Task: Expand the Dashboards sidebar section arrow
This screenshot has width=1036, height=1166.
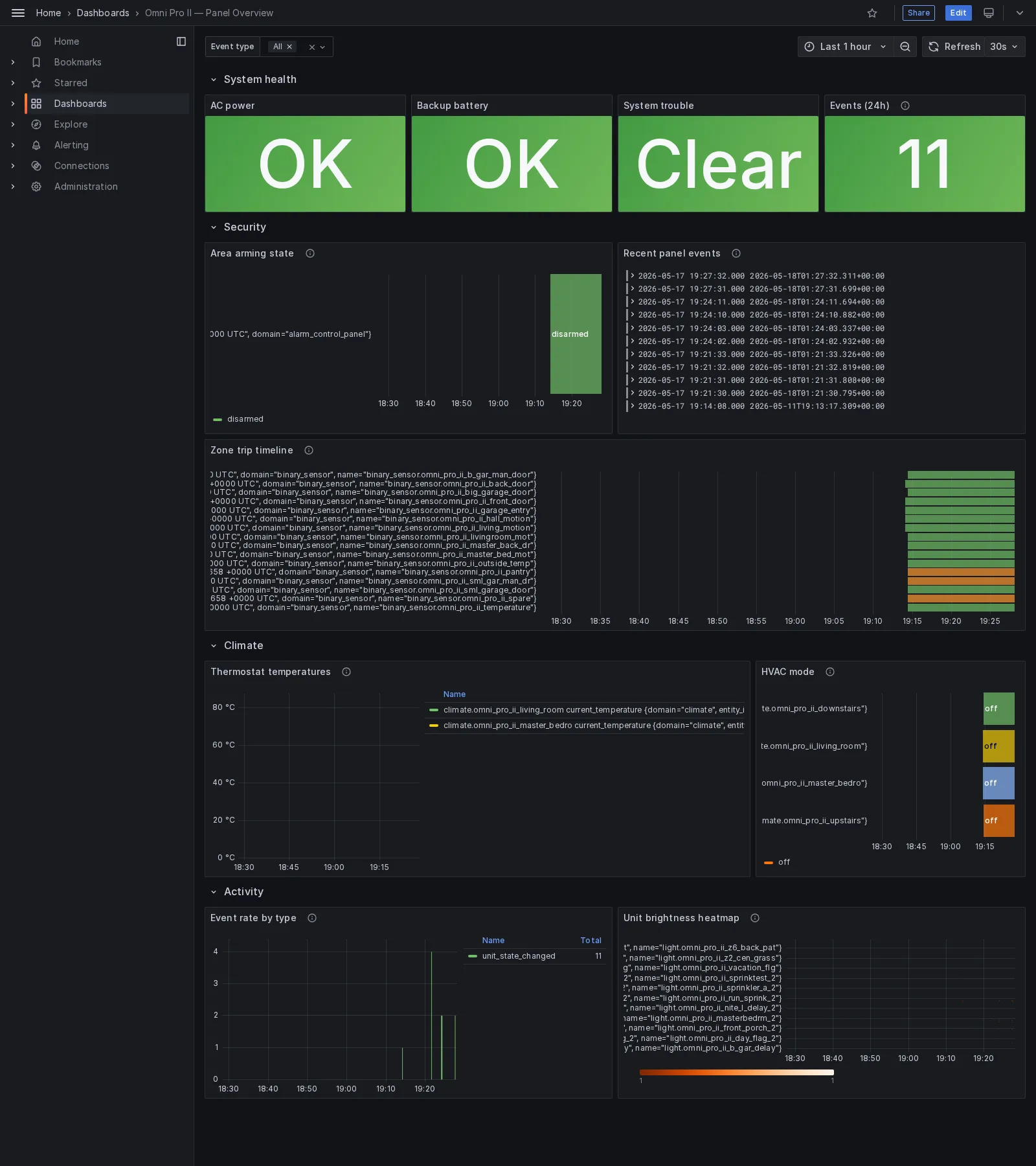Action: pos(13,104)
